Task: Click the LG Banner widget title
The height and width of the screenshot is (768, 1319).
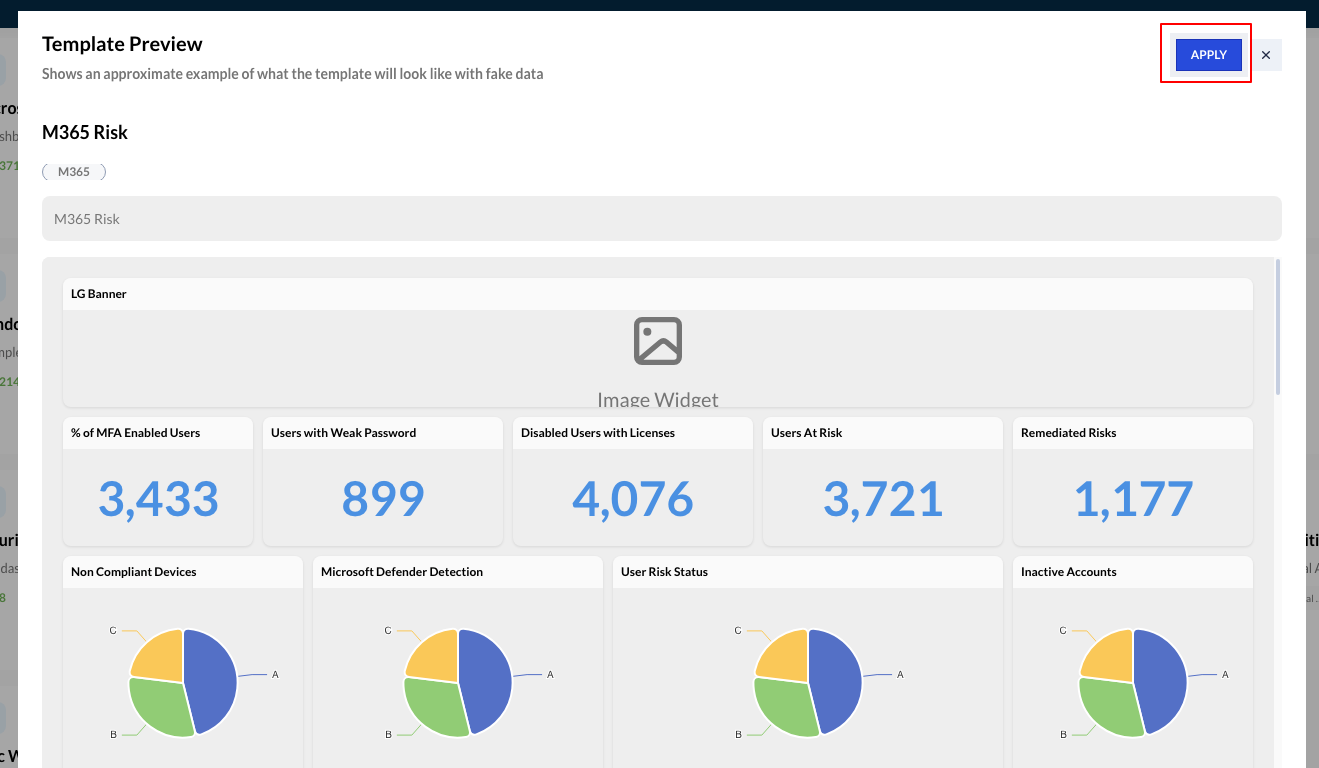Action: pos(99,294)
